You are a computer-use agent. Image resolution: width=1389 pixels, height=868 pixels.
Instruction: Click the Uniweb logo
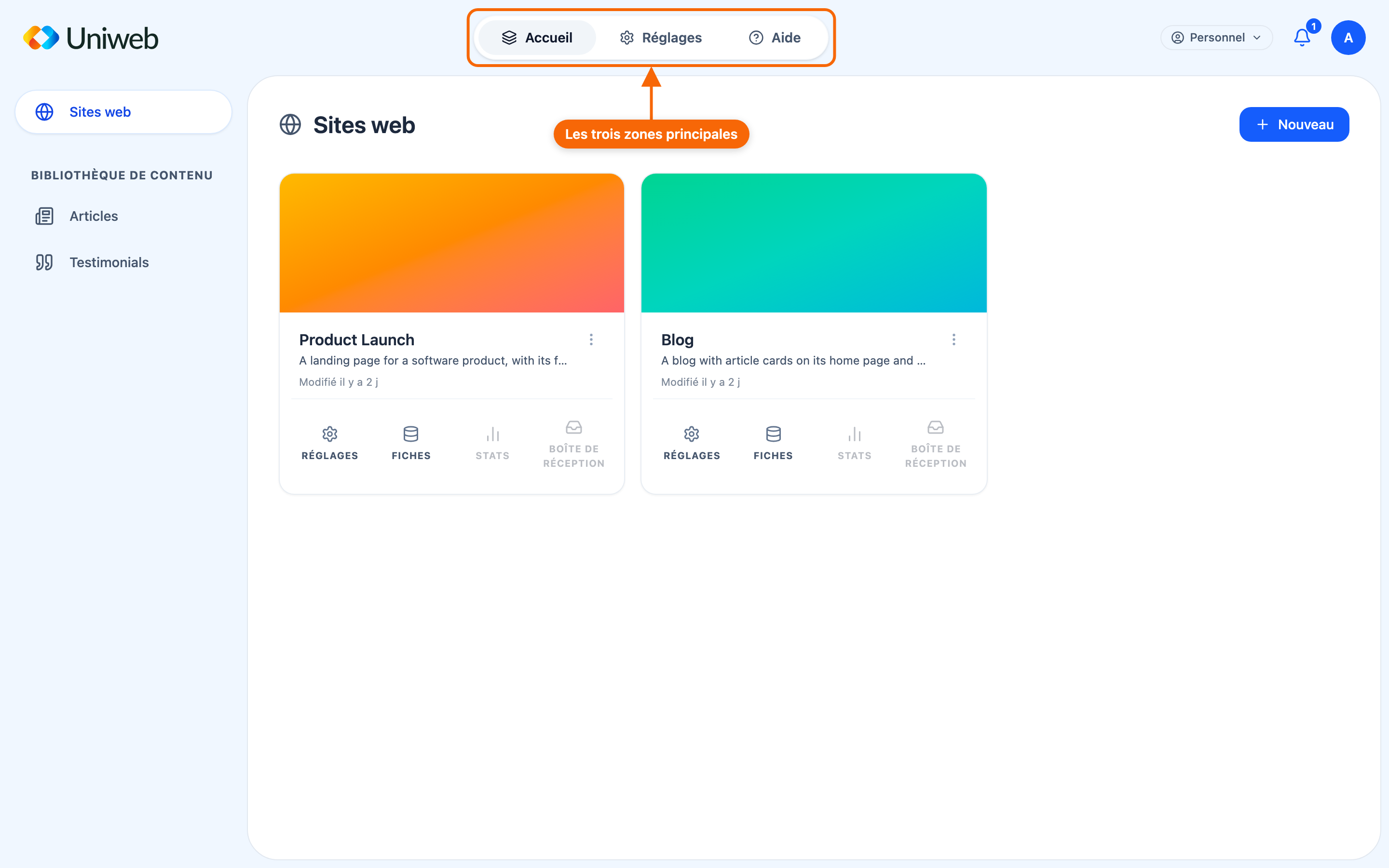tap(91, 38)
